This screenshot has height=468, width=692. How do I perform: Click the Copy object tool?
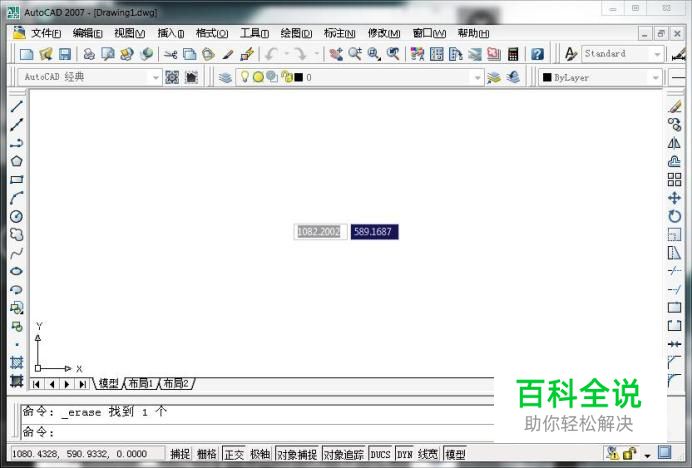click(674, 125)
